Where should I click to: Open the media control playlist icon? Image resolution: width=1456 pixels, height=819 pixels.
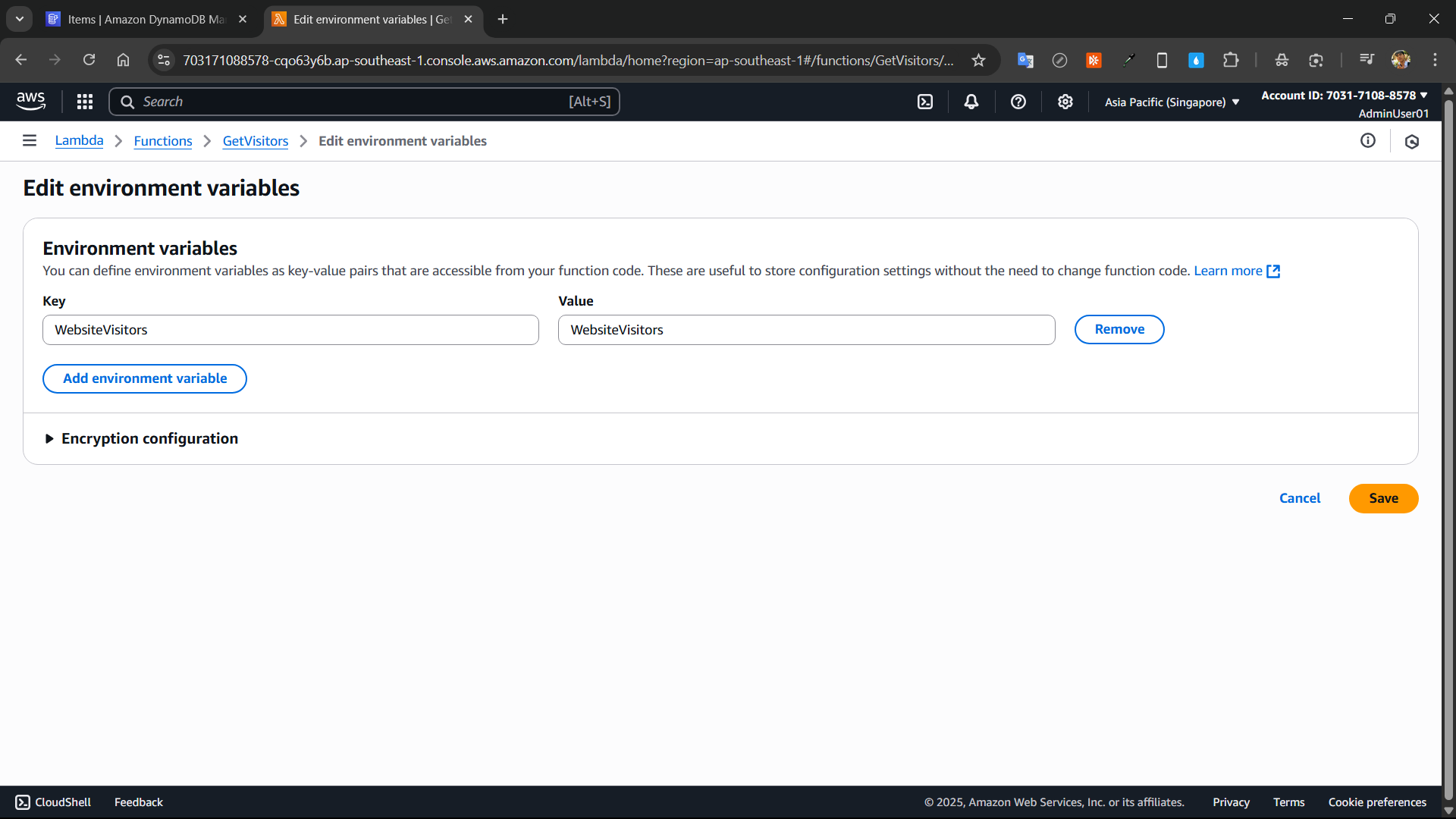click(1367, 60)
